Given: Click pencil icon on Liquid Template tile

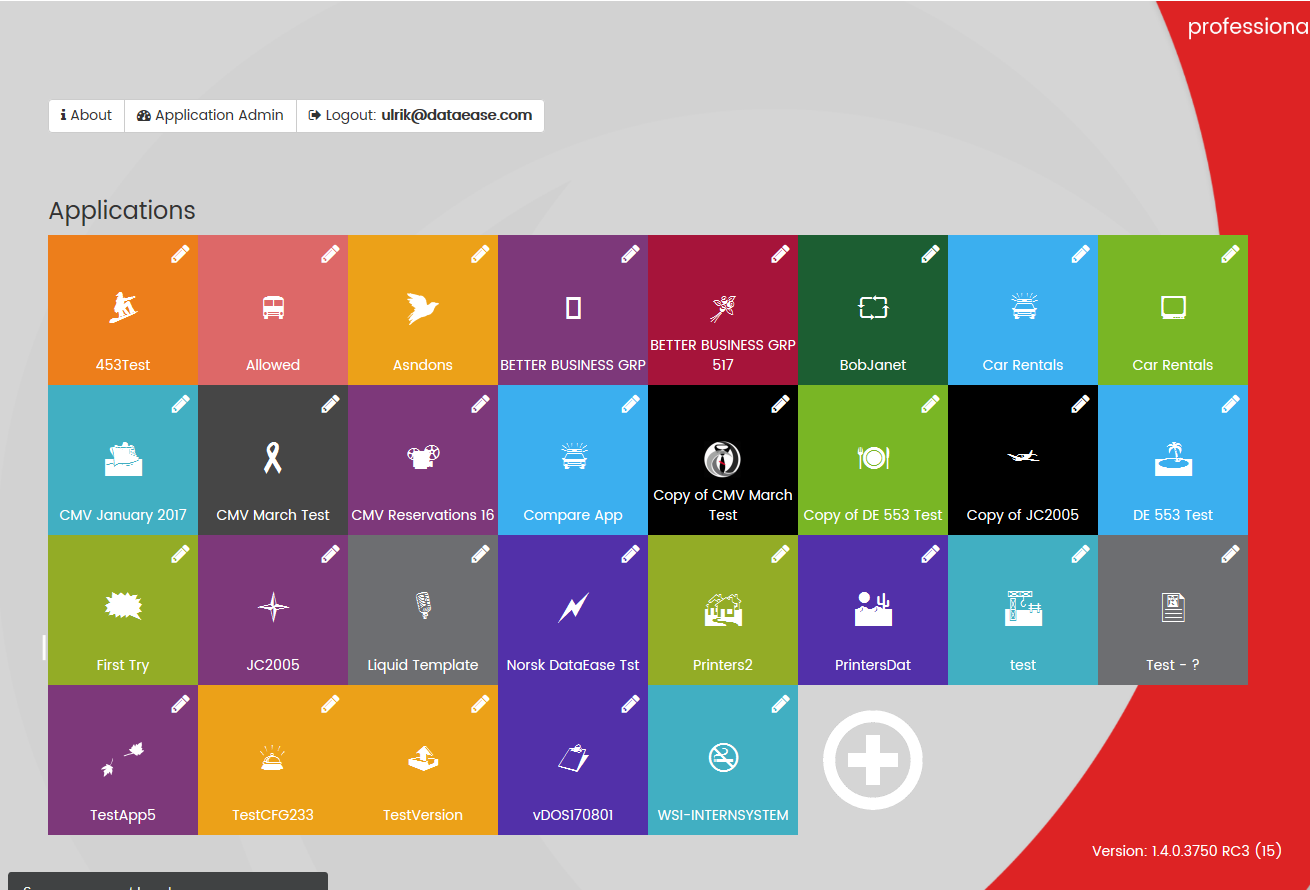Looking at the screenshot, I should pos(480,554).
